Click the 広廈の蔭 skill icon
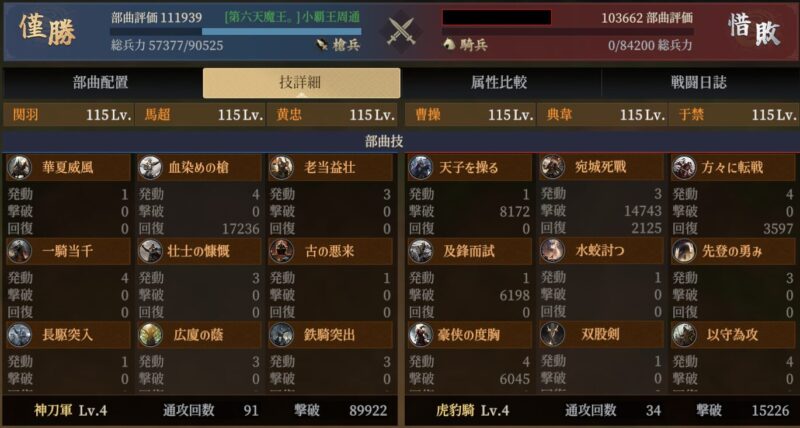Screen dimensions: 800x428 tap(151, 335)
